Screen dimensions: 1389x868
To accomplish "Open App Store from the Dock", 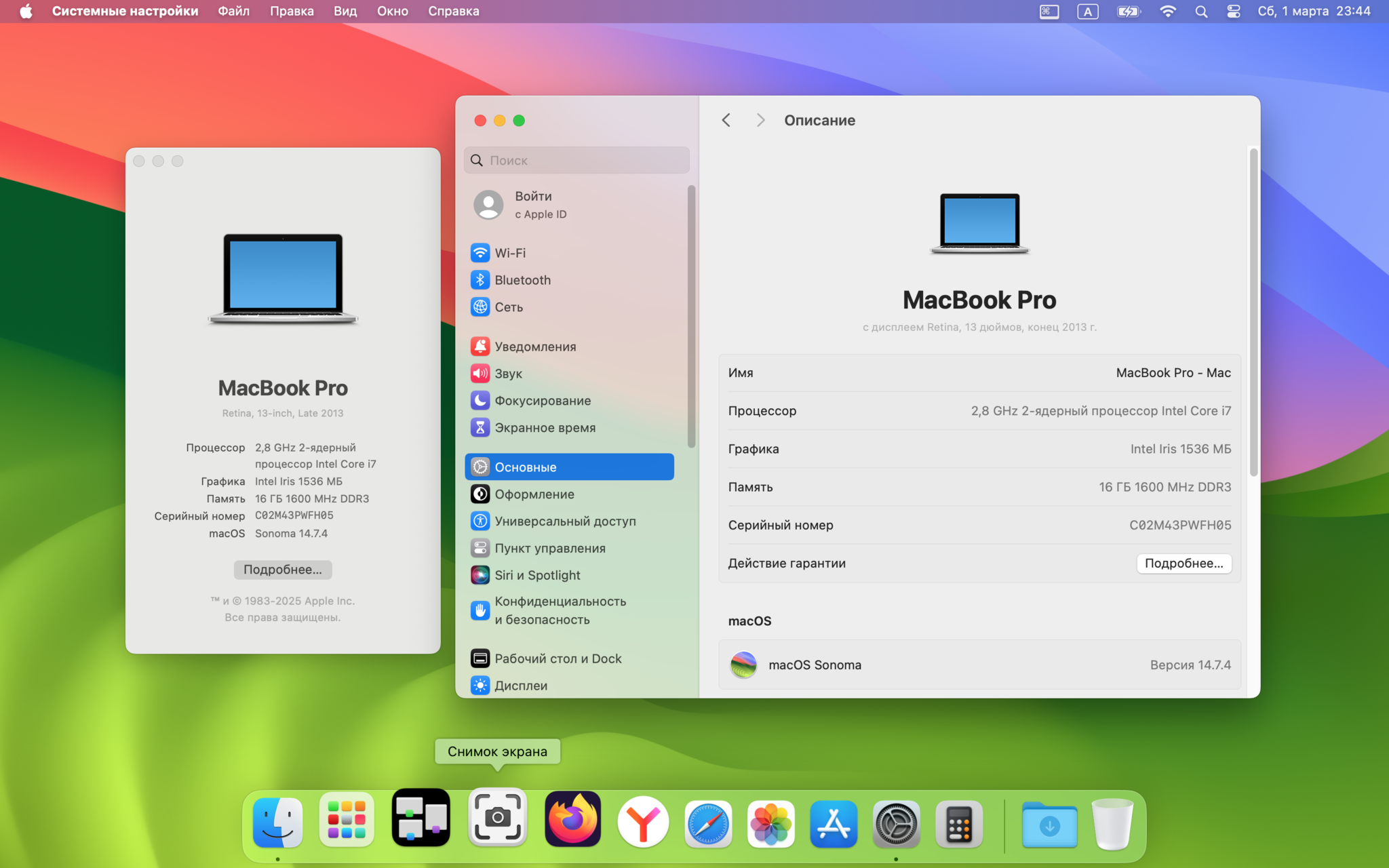I will point(834,824).
